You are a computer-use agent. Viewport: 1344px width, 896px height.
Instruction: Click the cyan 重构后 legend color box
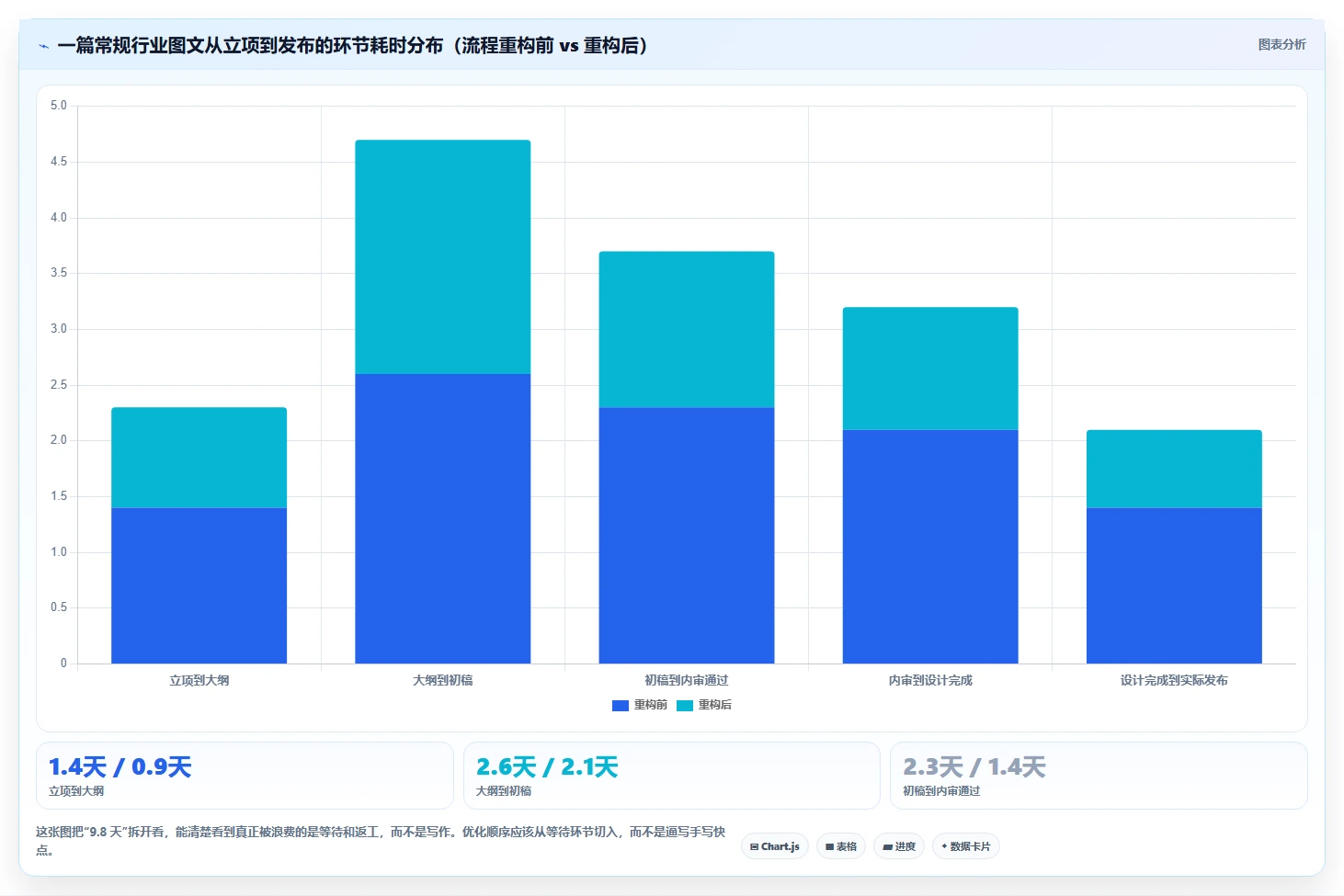[685, 706]
